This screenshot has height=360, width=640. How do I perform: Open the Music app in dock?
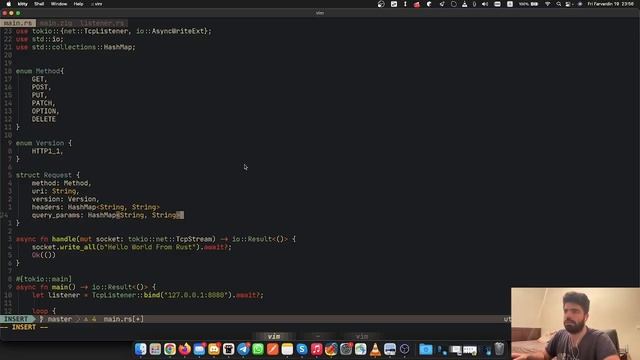317,349
